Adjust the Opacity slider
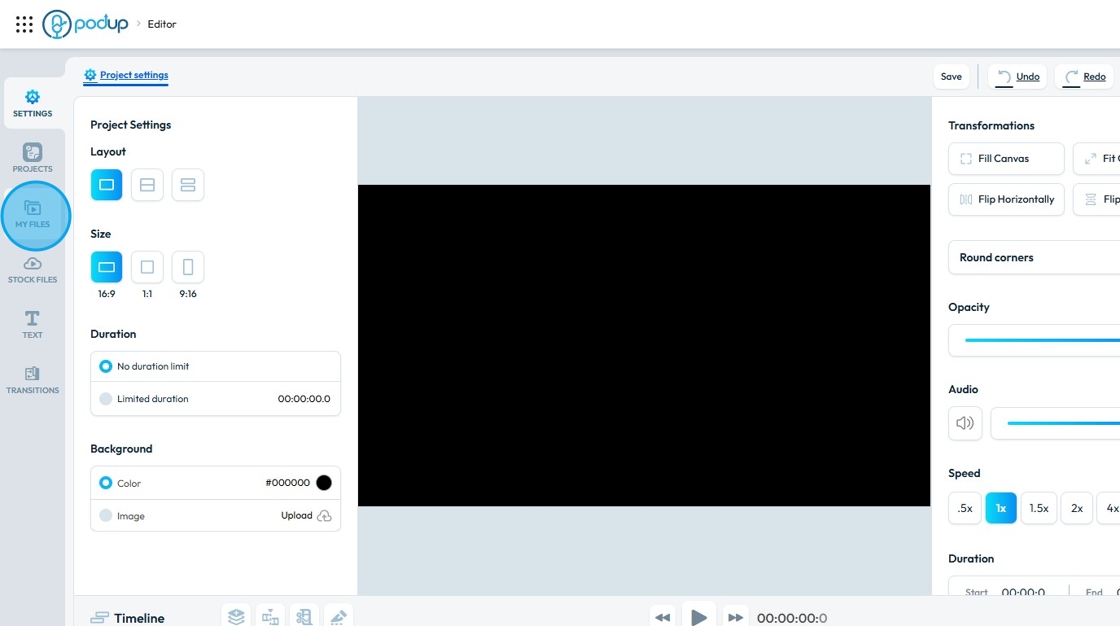The image size is (1120, 626). pyautogui.click(x=1041, y=340)
